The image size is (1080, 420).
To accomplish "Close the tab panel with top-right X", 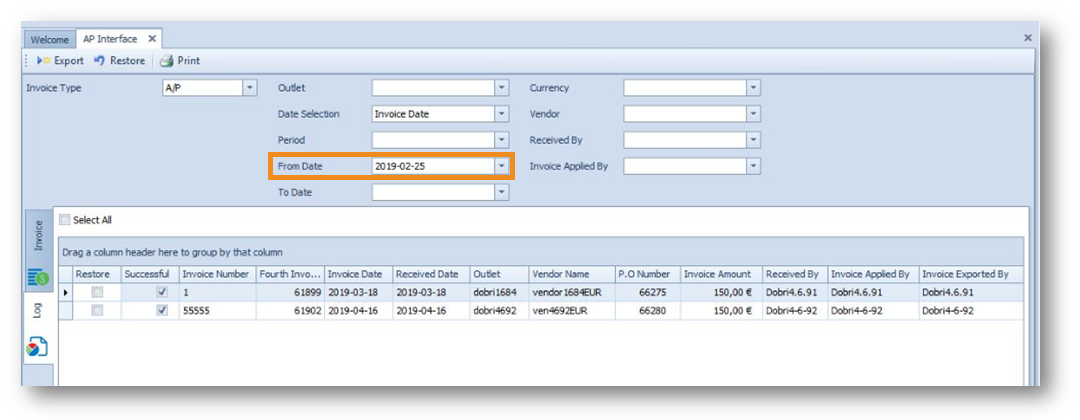I will (x=1027, y=37).
